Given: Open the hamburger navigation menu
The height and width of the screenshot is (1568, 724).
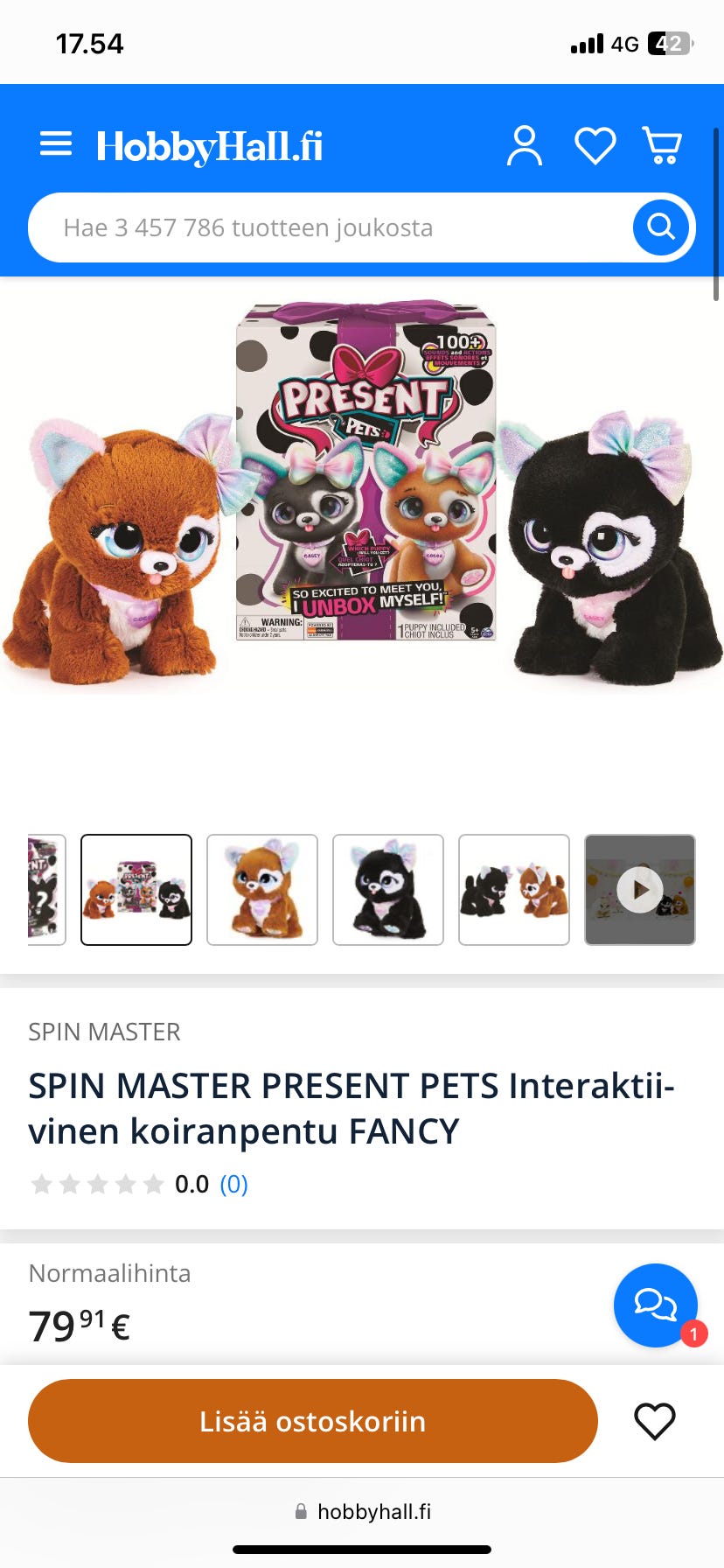Looking at the screenshot, I should 56,144.
